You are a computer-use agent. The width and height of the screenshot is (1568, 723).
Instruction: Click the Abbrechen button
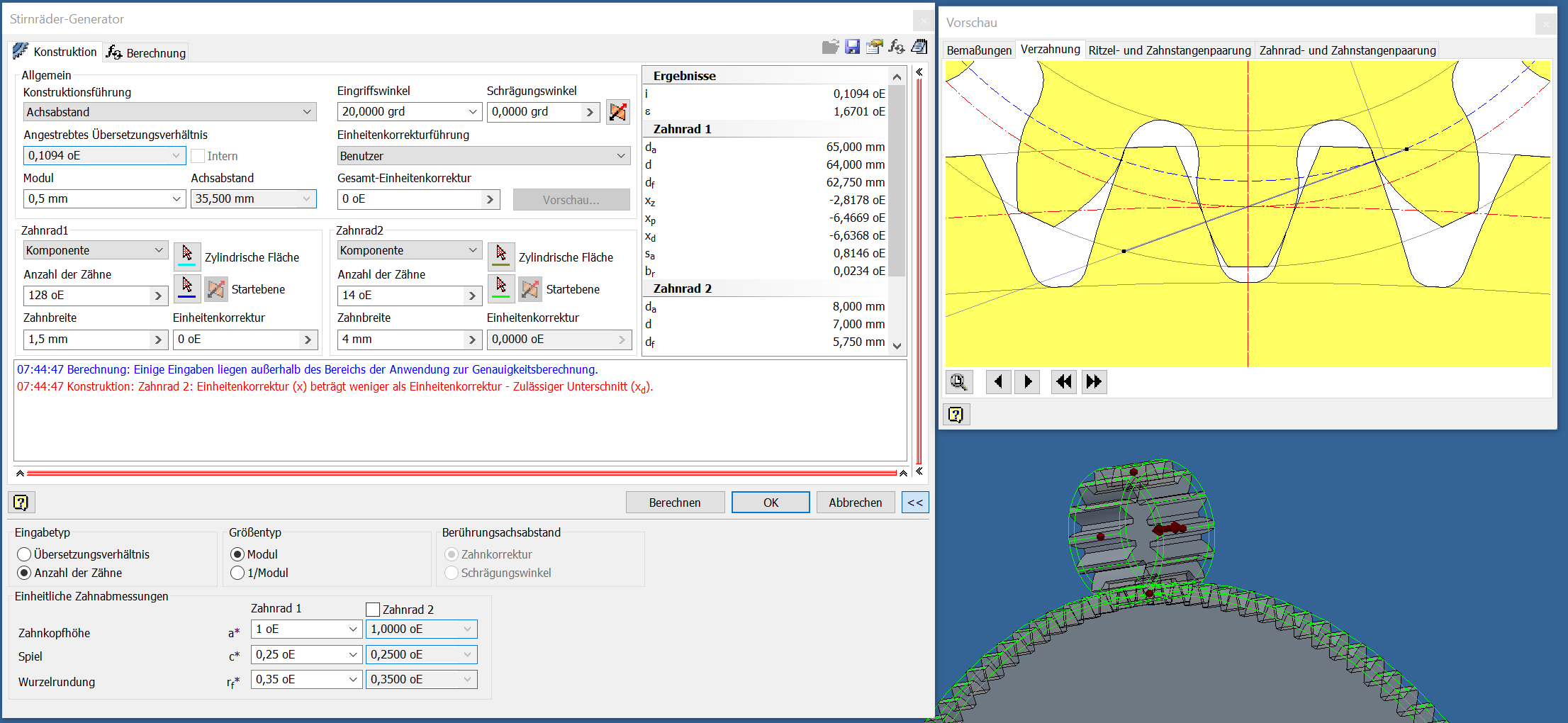[x=856, y=503]
